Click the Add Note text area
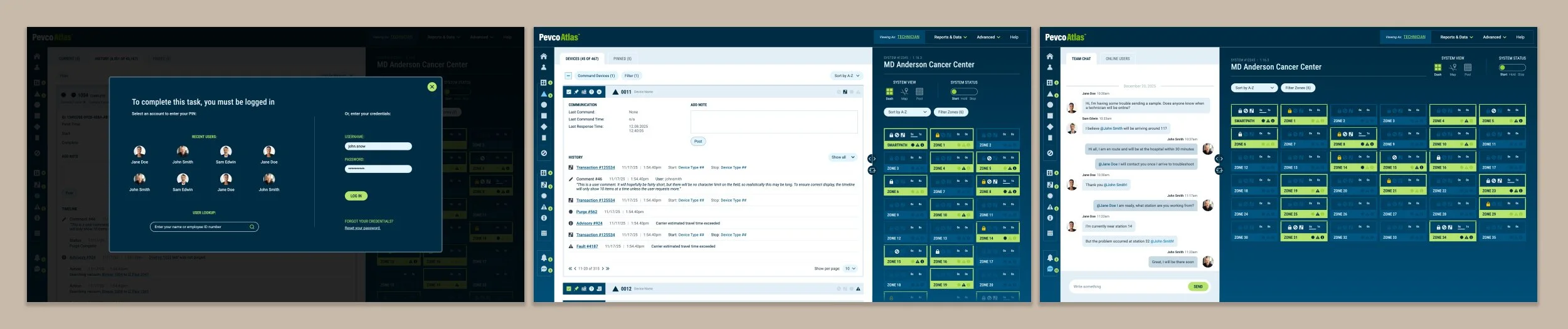 coord(774,122)
